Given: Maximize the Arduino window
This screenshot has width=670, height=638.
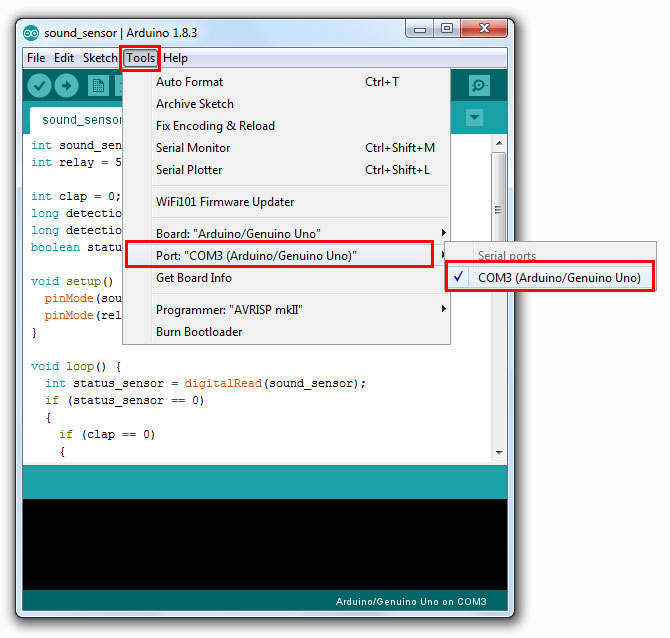Looking at the screenshot, I should coord(447,29).
